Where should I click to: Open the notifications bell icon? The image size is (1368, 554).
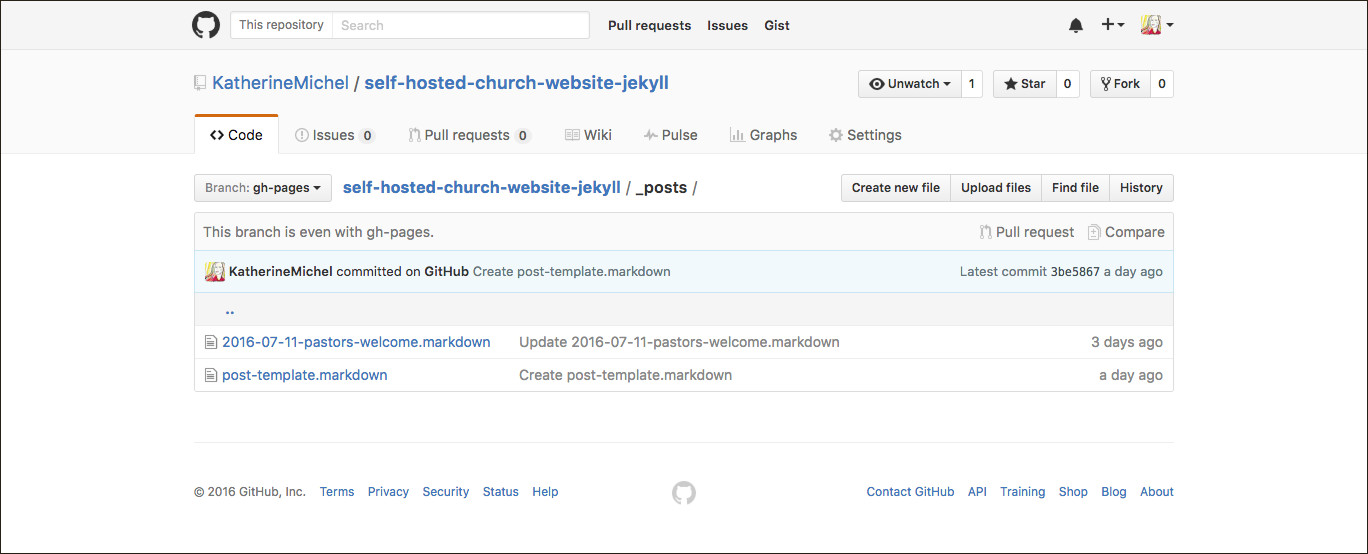click(x=1076, y=25)
